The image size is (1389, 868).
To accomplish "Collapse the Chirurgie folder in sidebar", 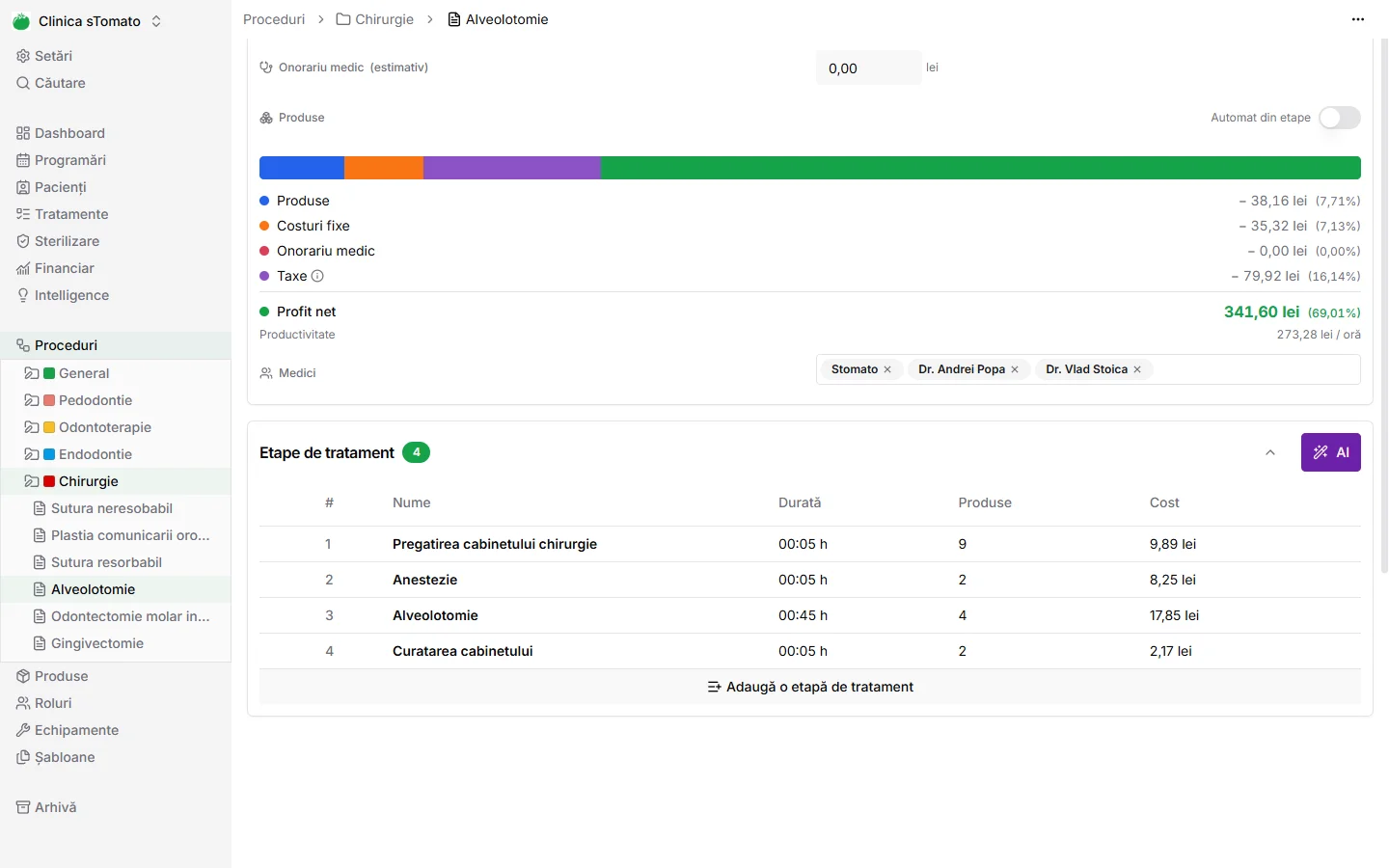I will click(32, 481).
